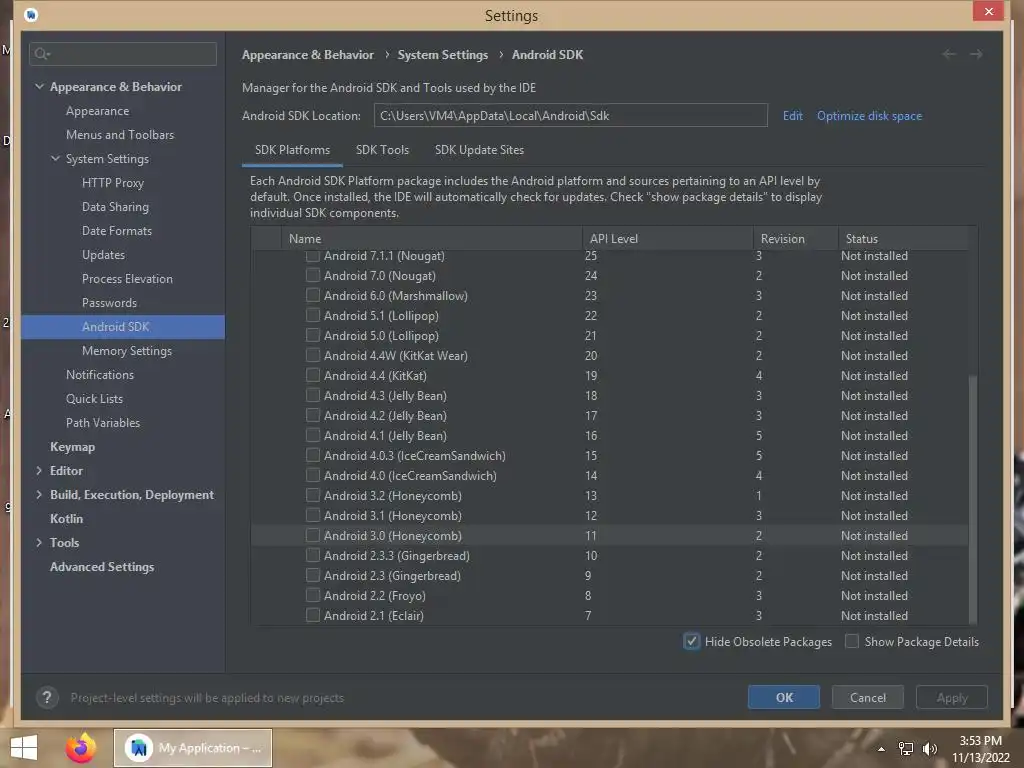The width and height of the screenshot is (1024, 768).
Task: Click the forward navigation arrow
Action: click(976, 54)
